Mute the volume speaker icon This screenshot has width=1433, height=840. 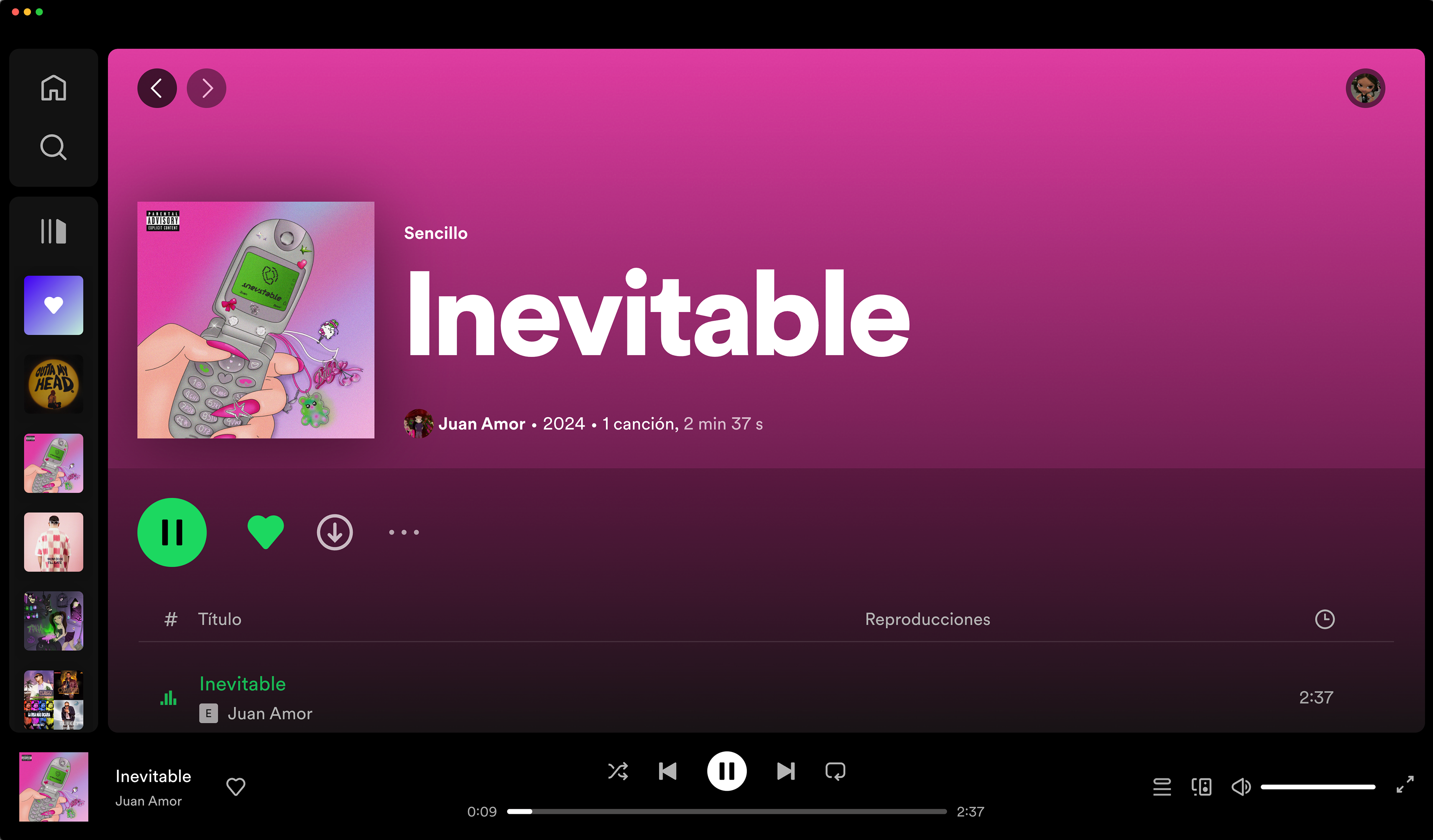pos(1241,787)
